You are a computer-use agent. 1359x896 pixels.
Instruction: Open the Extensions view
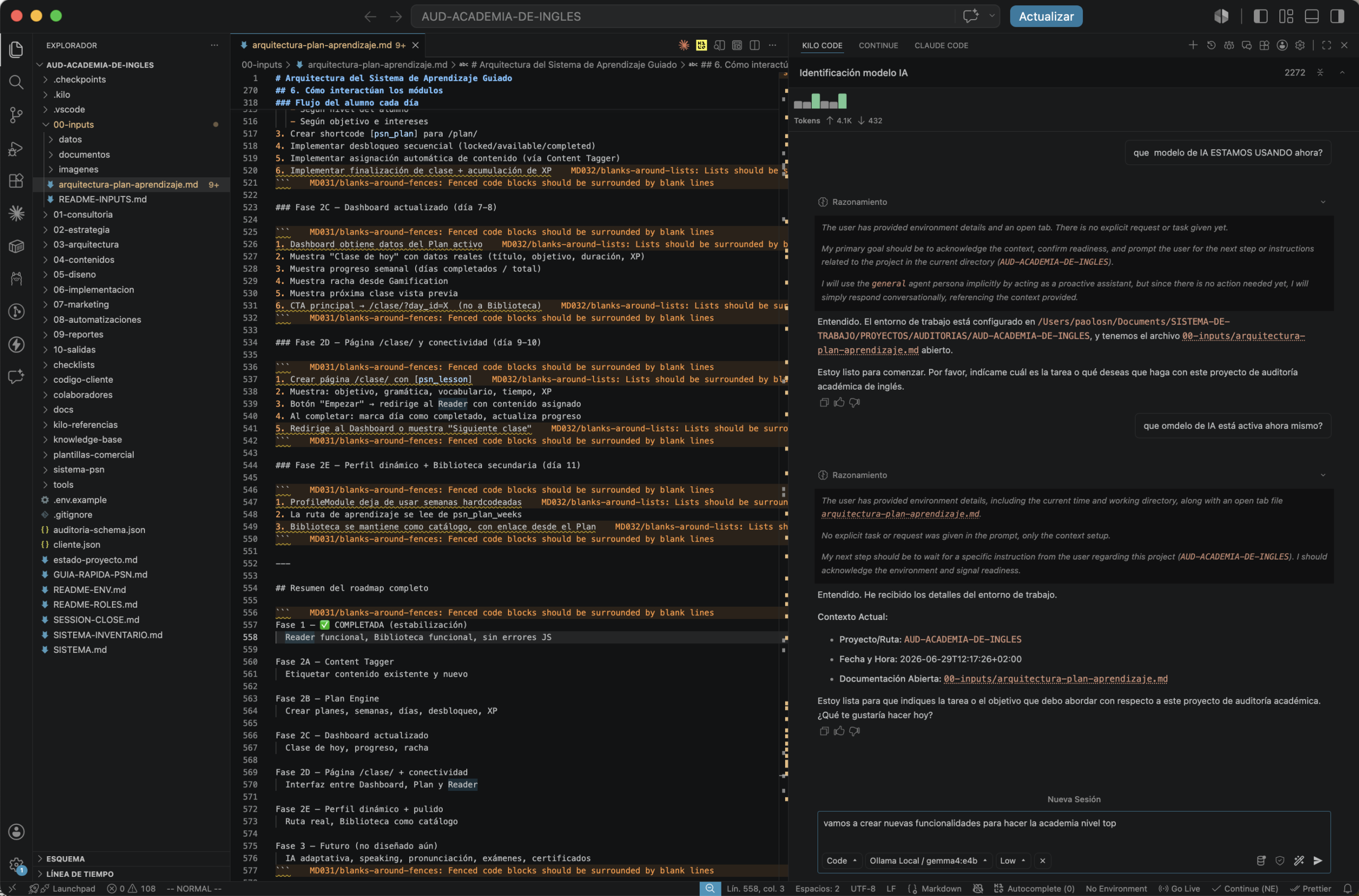[x=16, y=180]
